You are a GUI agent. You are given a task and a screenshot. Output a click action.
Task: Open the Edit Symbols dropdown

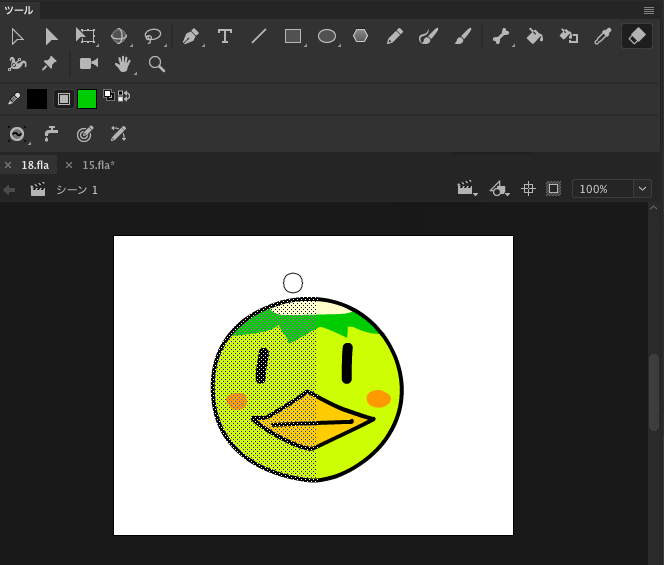[x=499, y=188]
